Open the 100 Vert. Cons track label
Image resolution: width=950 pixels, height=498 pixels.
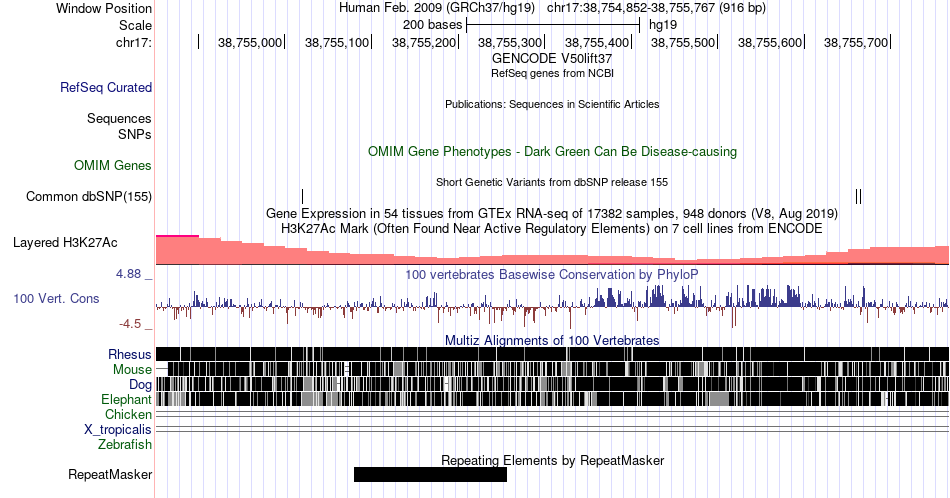[56, 298]
